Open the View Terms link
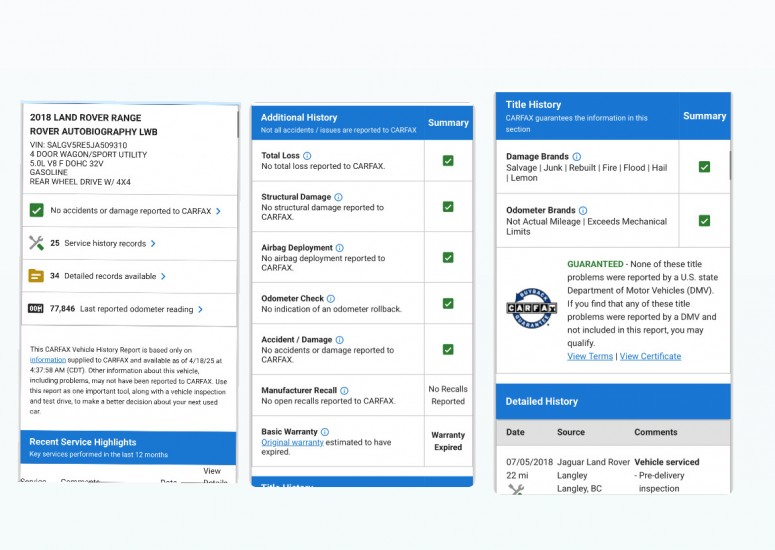This screenshot has height=550, width=775. pos(590,356)
